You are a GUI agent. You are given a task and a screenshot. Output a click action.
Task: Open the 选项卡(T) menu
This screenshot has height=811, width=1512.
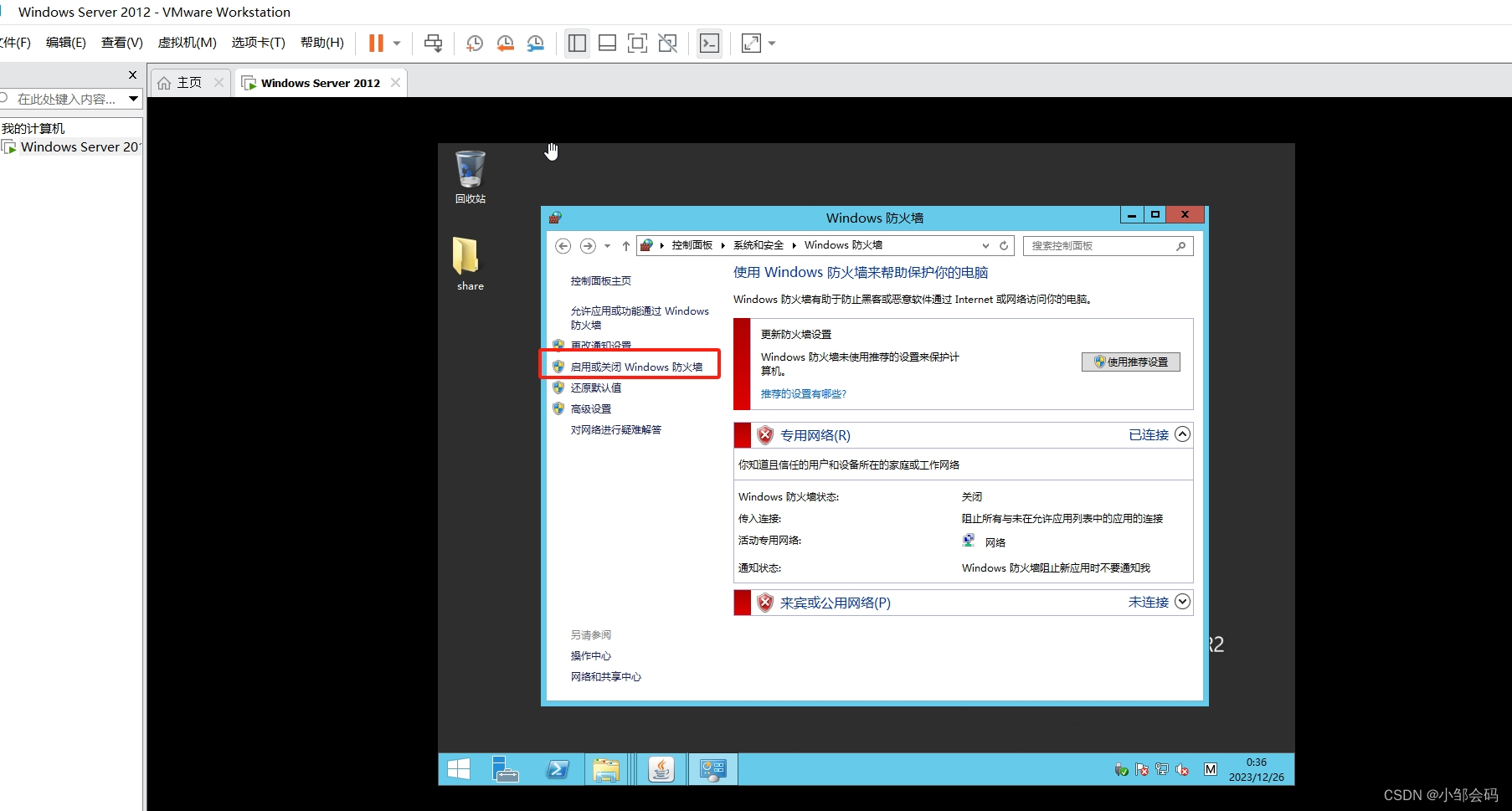click(258, 43)
